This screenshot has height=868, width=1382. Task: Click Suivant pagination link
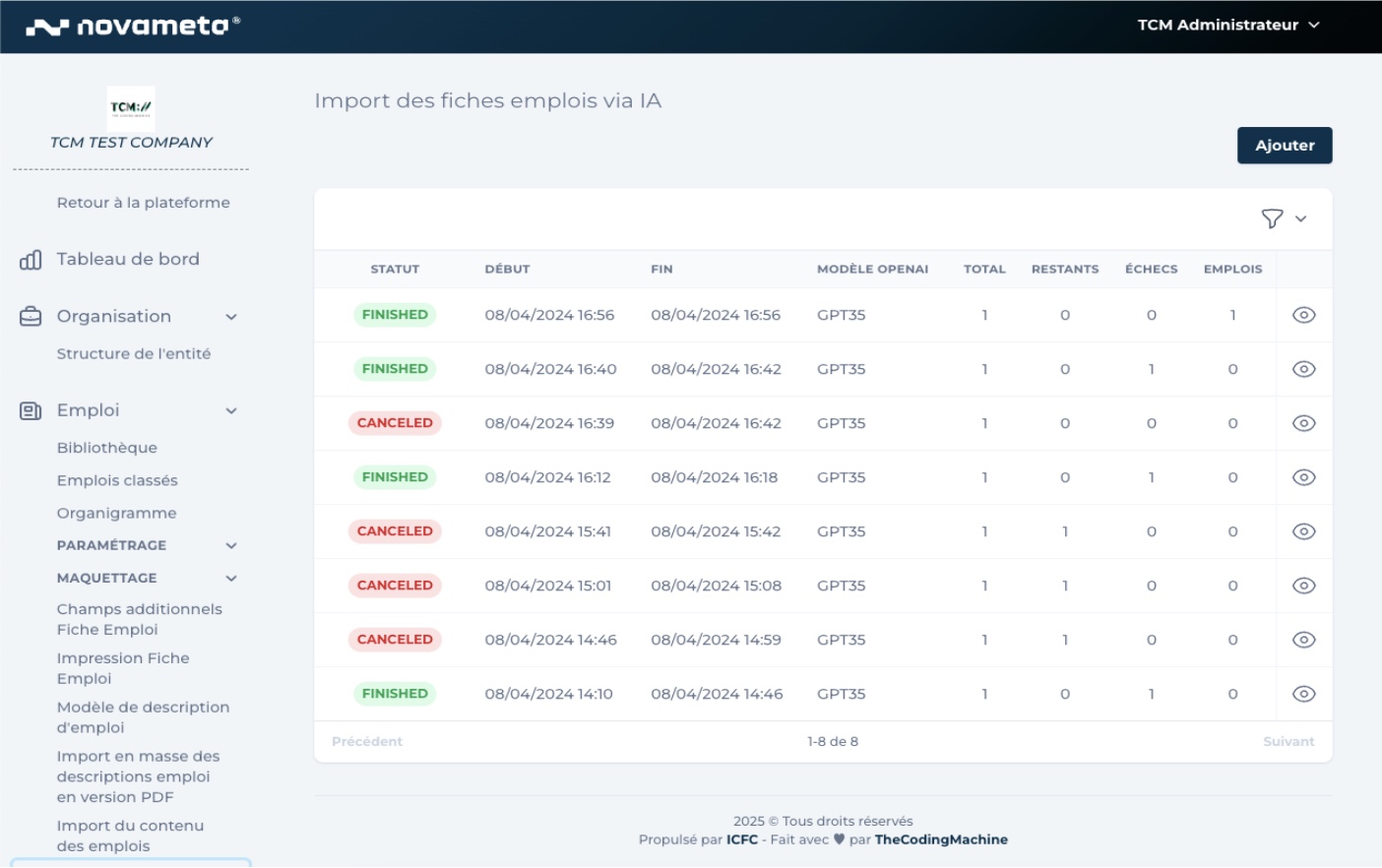(1288, 742)
